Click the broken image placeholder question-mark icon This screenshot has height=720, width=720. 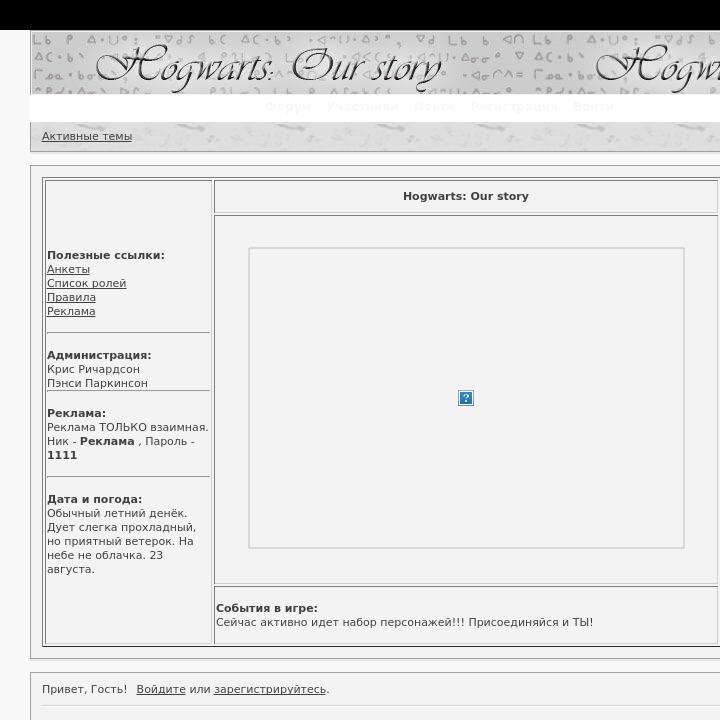click(x=466, y=398)
